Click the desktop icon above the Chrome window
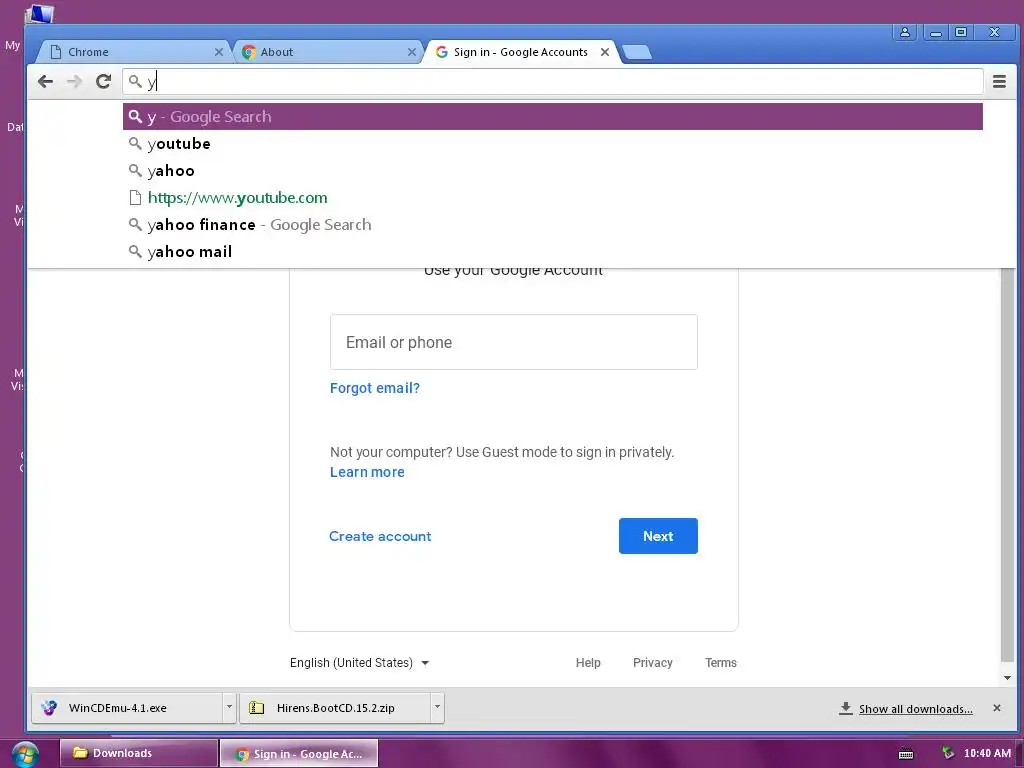Viewport: 1024px width, 768px height. 39,13
